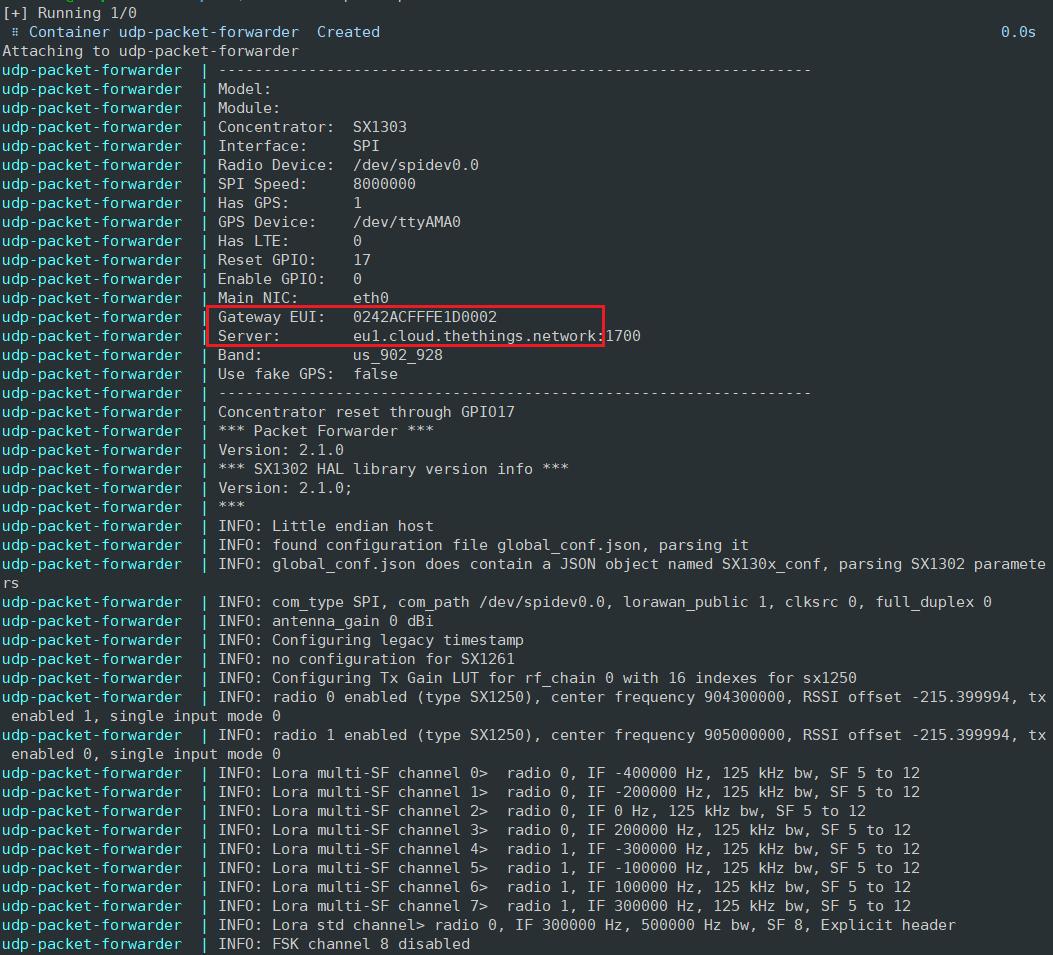Click the "Attaching to udp-packet-forwarder" line

[150, 51]
